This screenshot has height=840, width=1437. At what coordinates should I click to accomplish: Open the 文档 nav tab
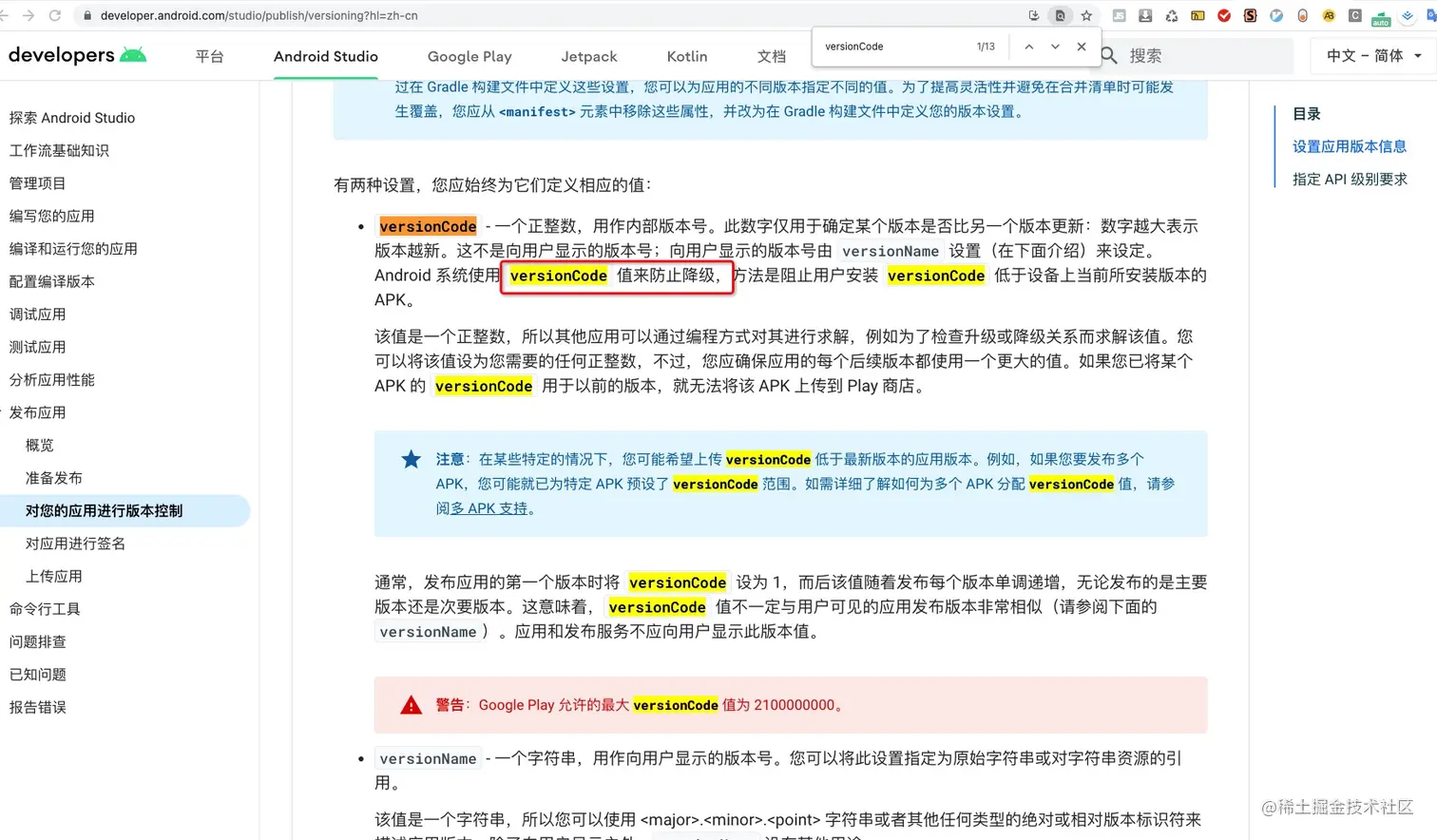pyautogui.click(x=772, y=56)
